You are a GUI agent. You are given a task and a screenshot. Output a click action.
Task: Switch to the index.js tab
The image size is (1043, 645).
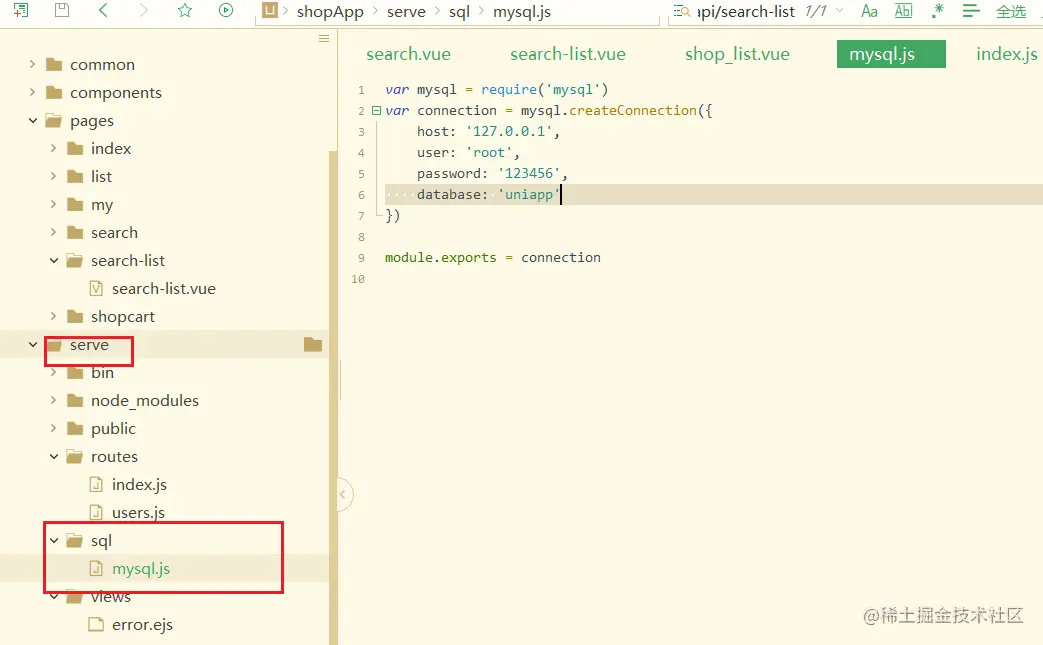tap(1006, 54)
